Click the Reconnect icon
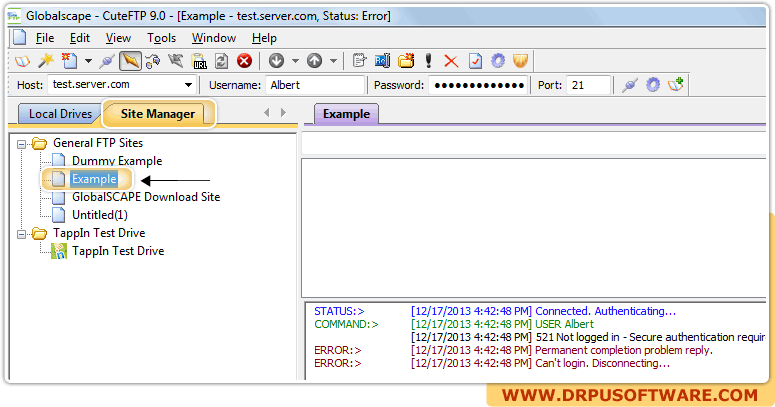The image size is (775, 407). click(x=153, y=61)
